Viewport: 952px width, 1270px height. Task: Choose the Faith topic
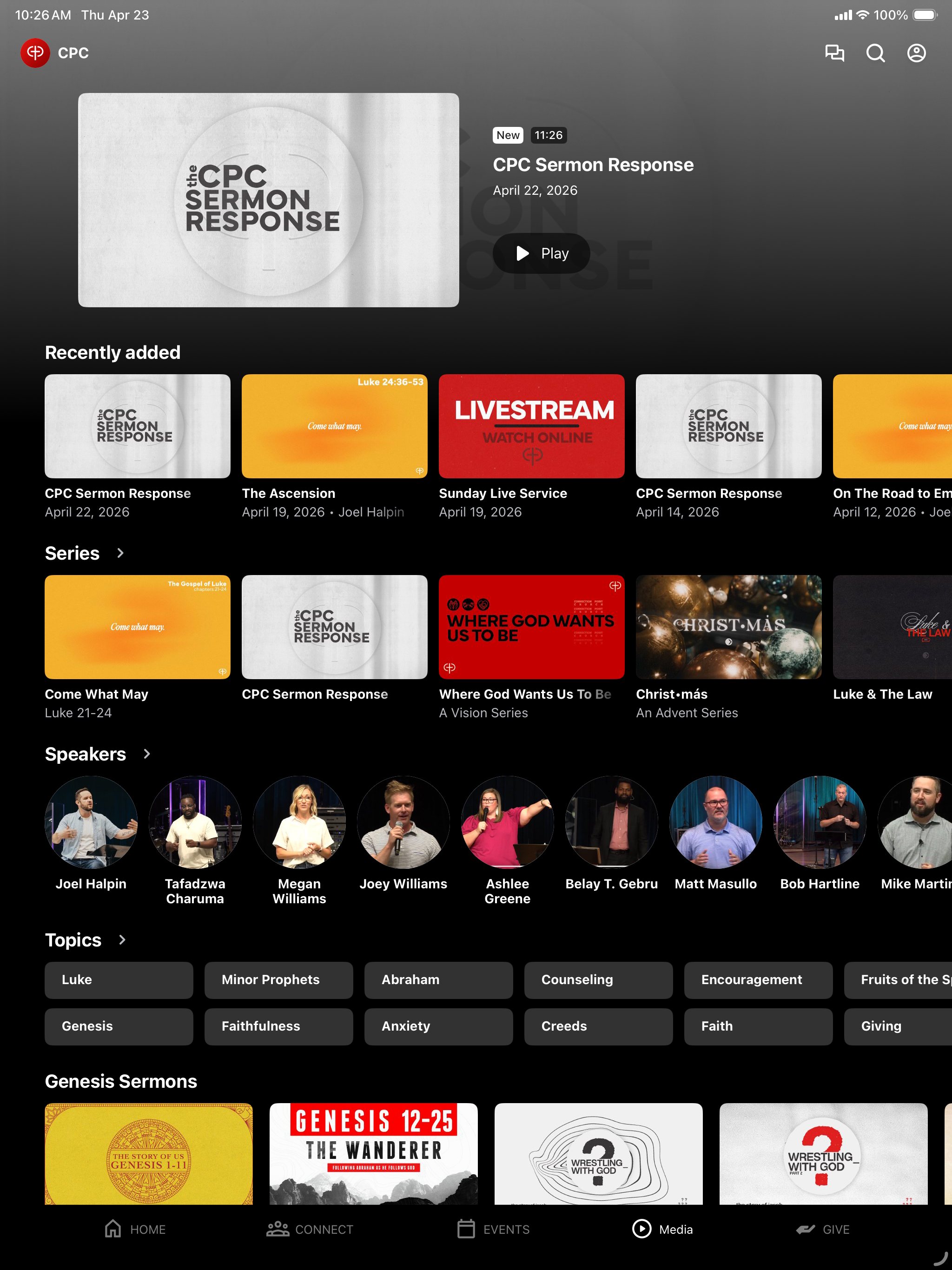758,1026
